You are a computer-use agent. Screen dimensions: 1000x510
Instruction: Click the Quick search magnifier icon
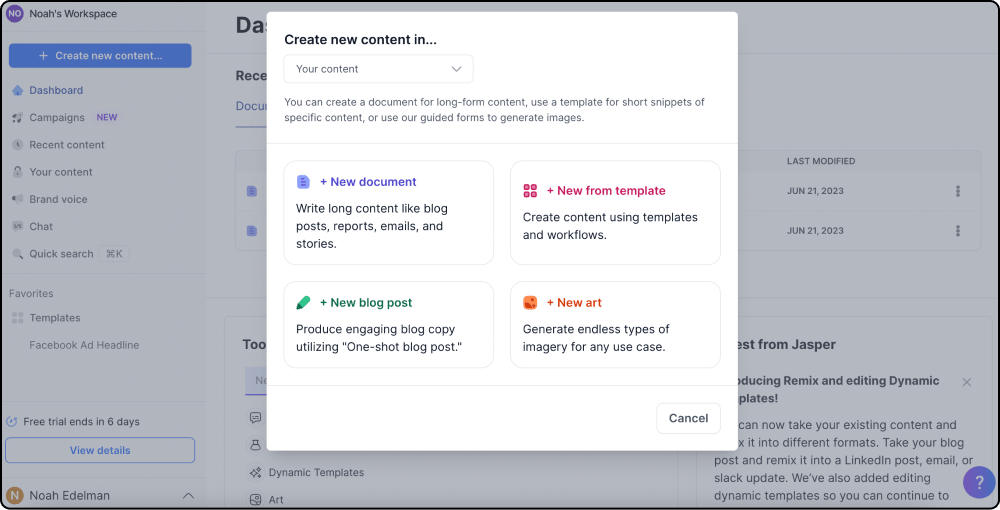[18, 254]
